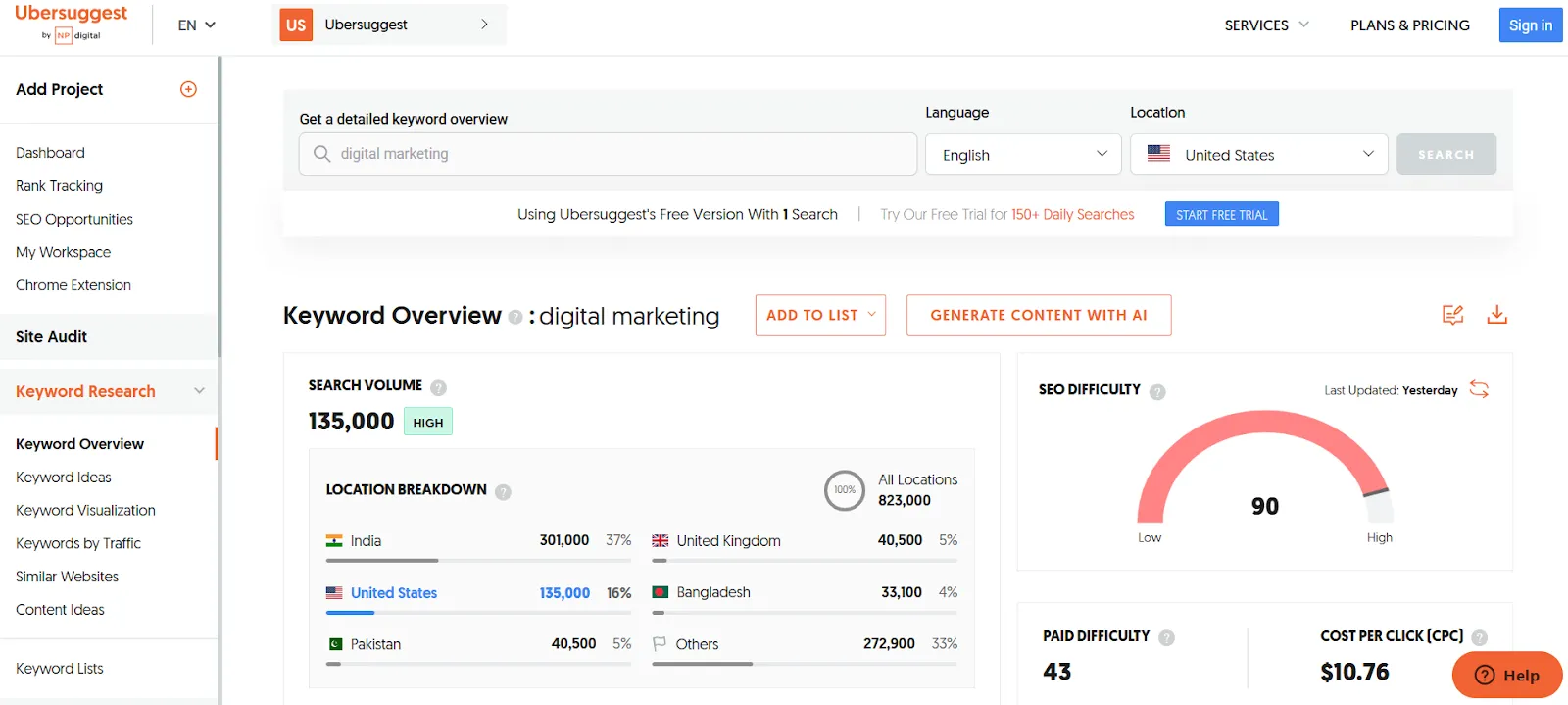Open My Workspace
This screenshot has height=705, width=1568.
(x=63, y=252)
